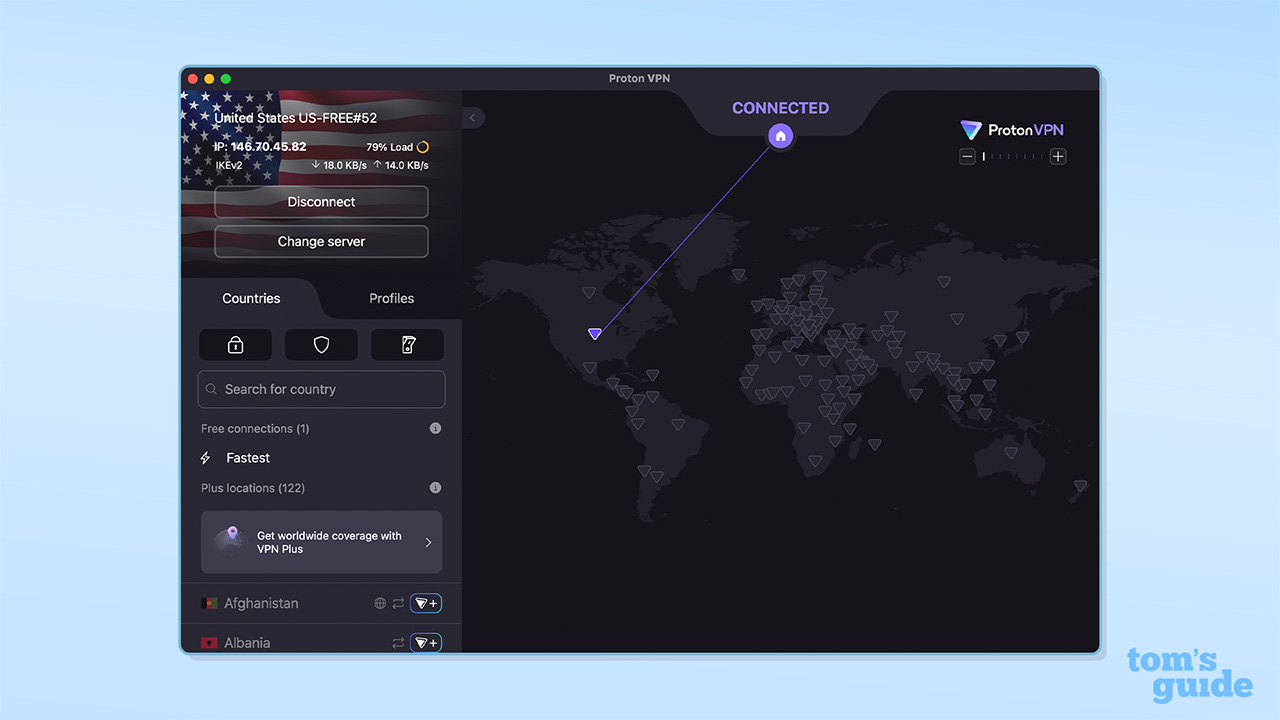This screenshot has height=720, width=1280.
Task: Click the New Zealand server marker
Action: pyautogui.click(x=1080, y=487)
